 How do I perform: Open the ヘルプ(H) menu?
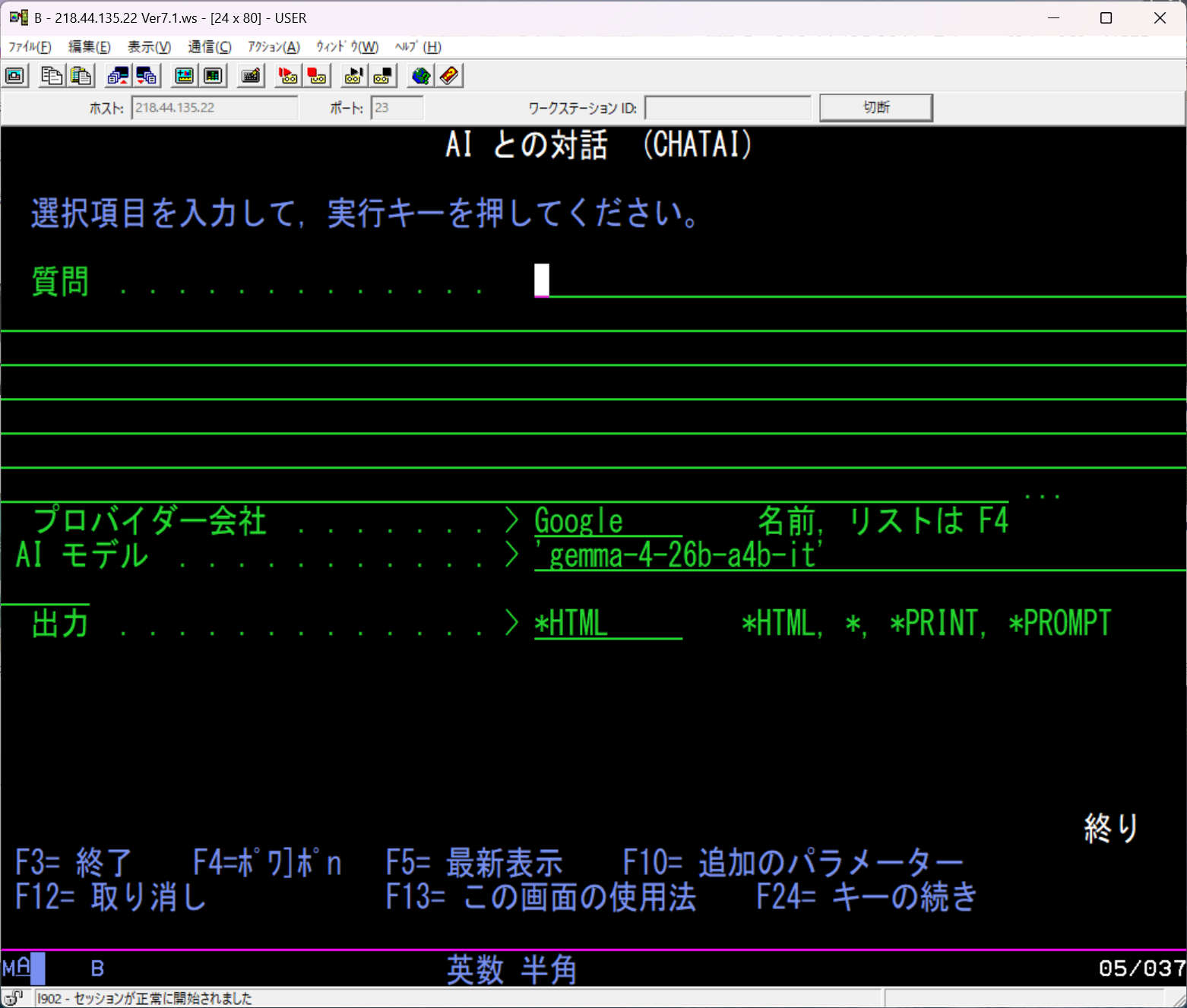pyautogui.click(x=418, y=47)
